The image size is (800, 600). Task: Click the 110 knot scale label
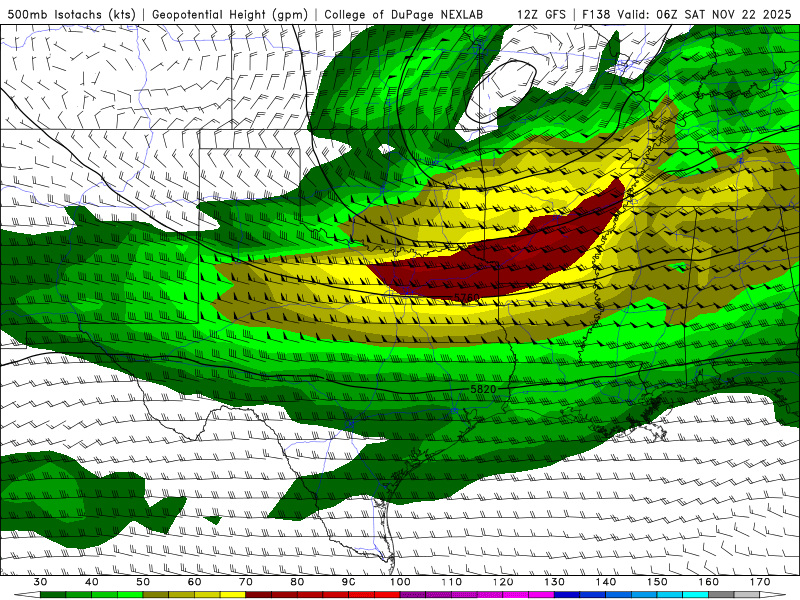tap(452, 582)
